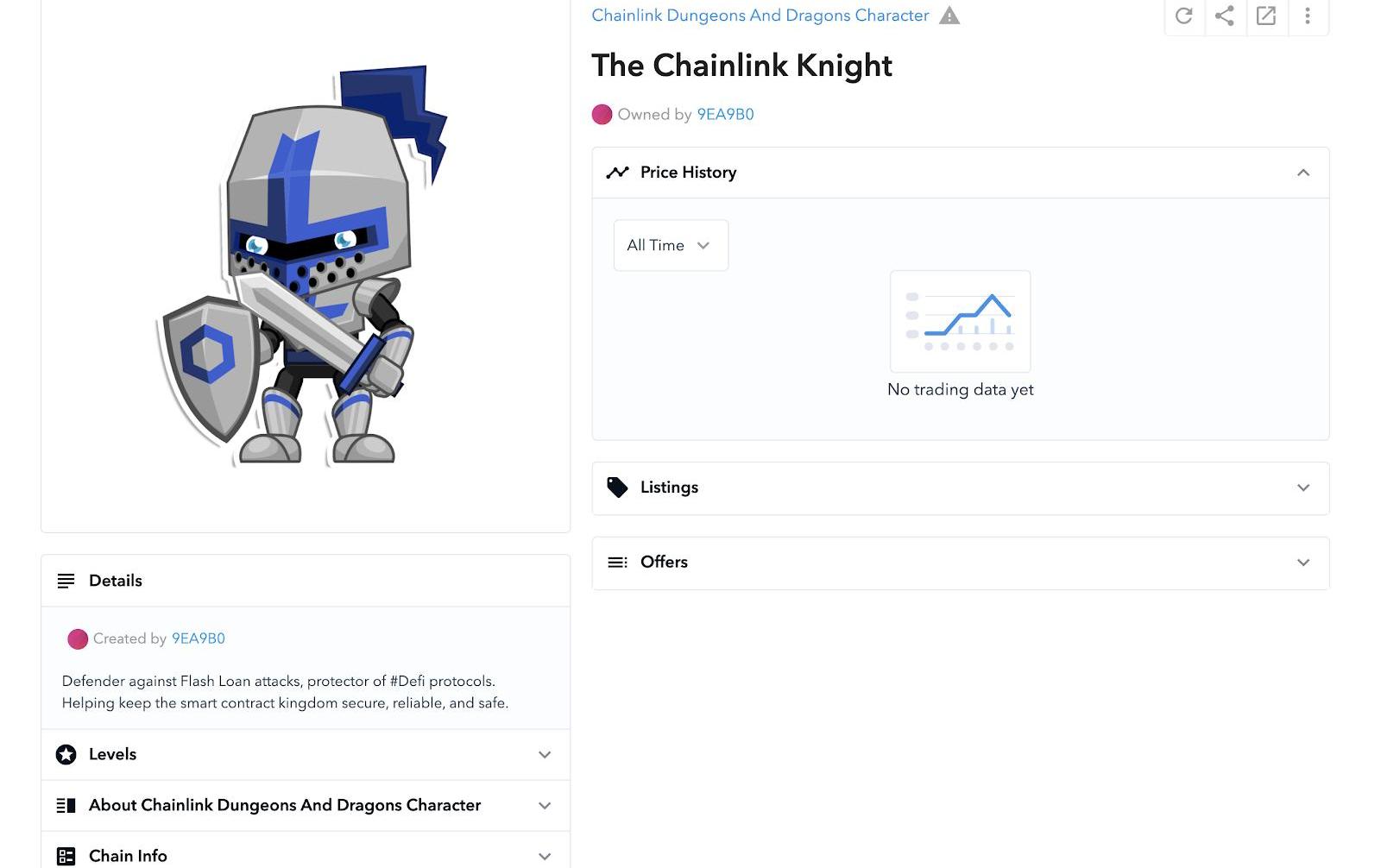1381x868 pixels.
Task: Expand the Chain Info section
Action: click(545, 856)
